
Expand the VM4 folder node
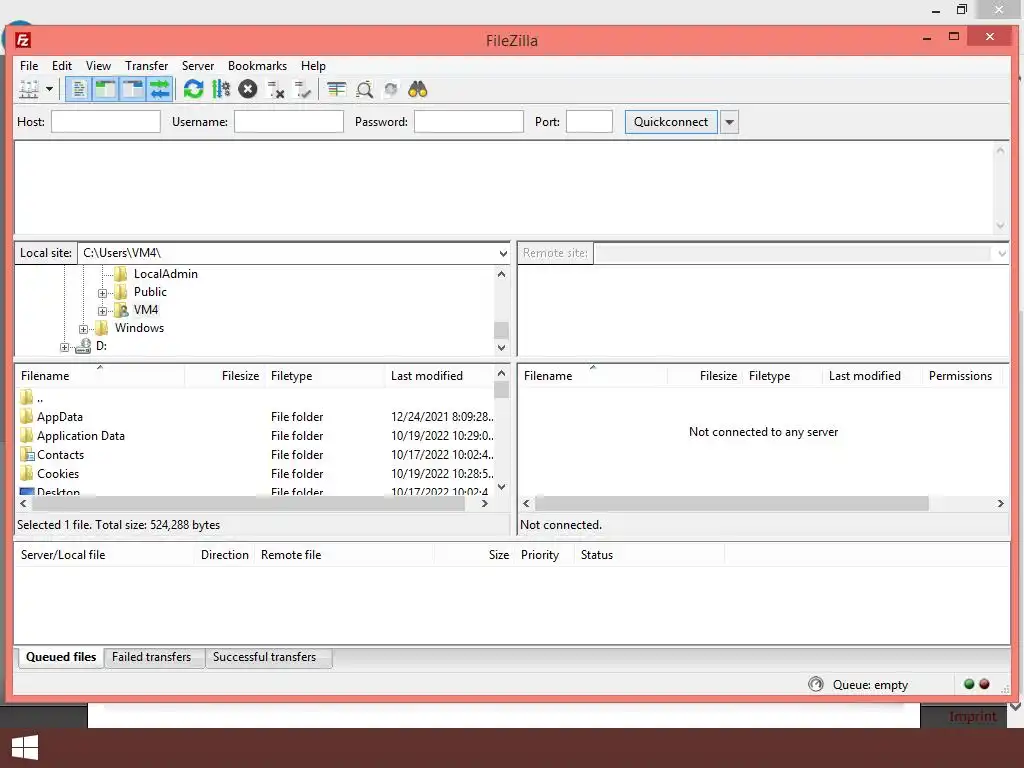pos(102,311)
